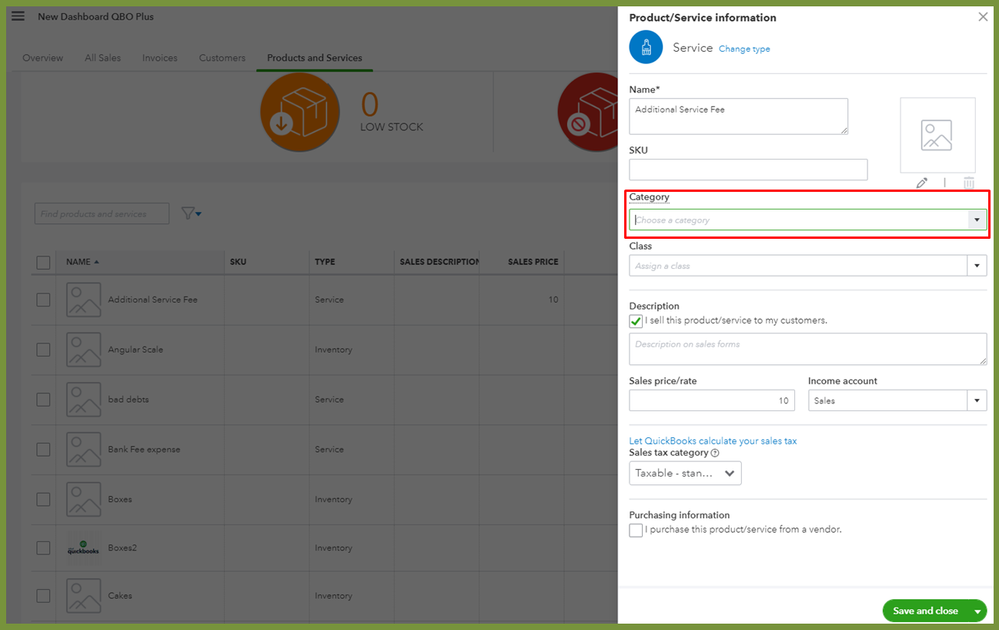Switch to the Invoices tab
The height and width of the screenshot is (630, 999).
tap(159, 58)
